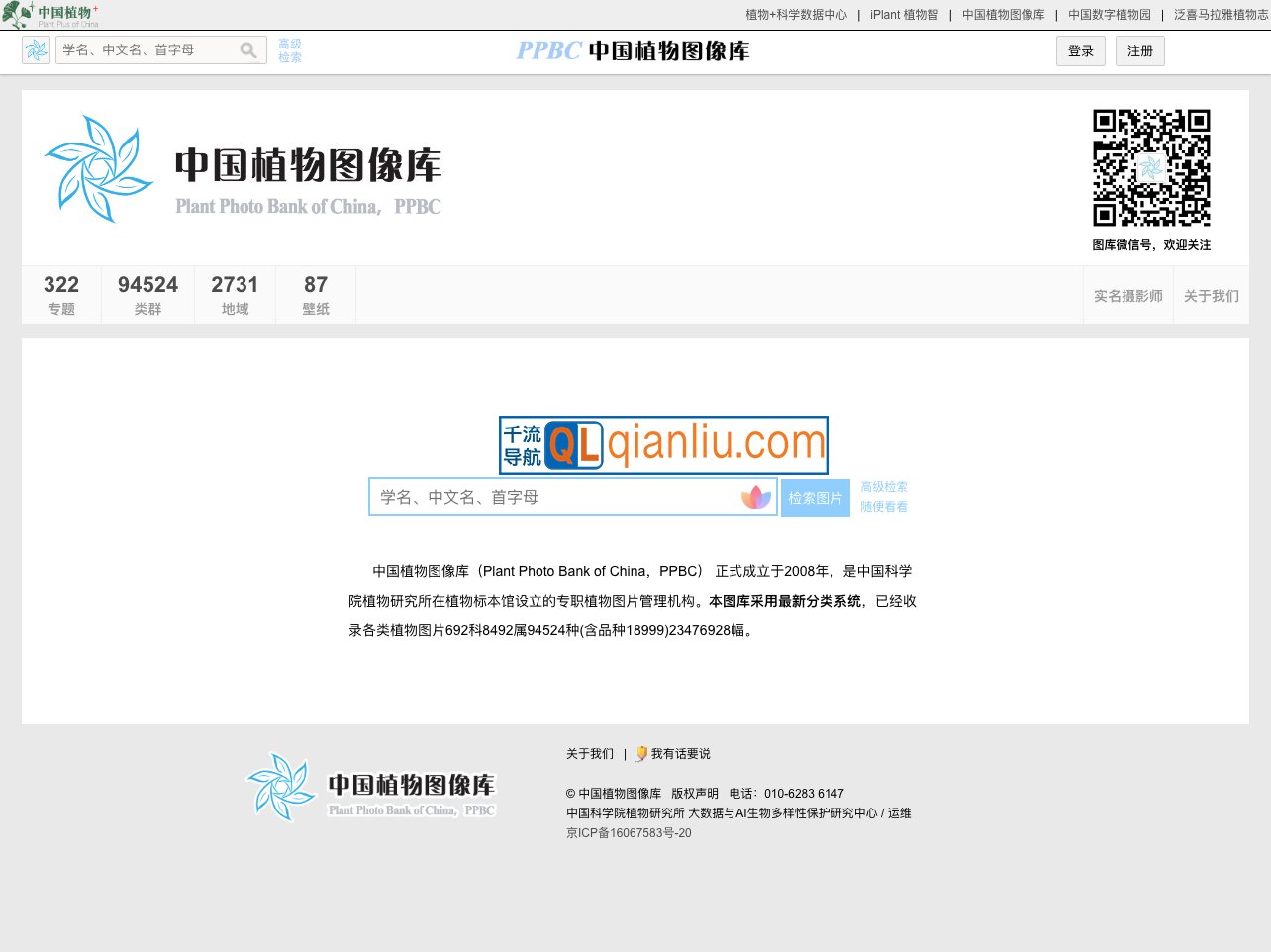Image resolution: width=1271 pixels, height=952 pixels.
Task: Click the pinwheel logo beside the header search box
Action: click(x=36, y=49)
